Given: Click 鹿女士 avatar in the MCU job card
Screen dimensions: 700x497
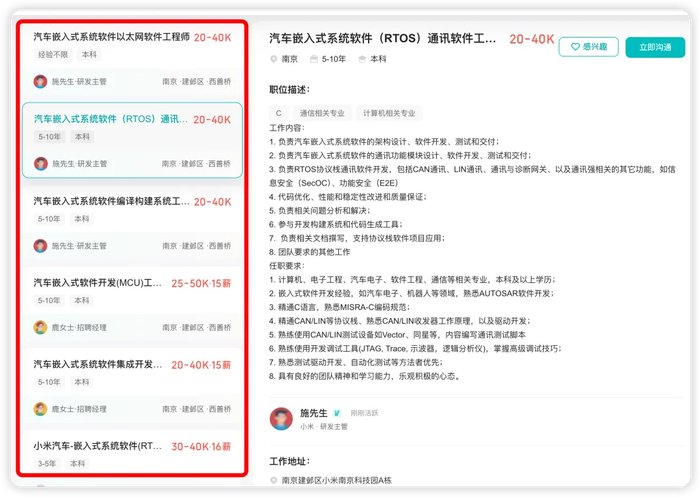Looking at the screenshot, I should pos(40,327).
